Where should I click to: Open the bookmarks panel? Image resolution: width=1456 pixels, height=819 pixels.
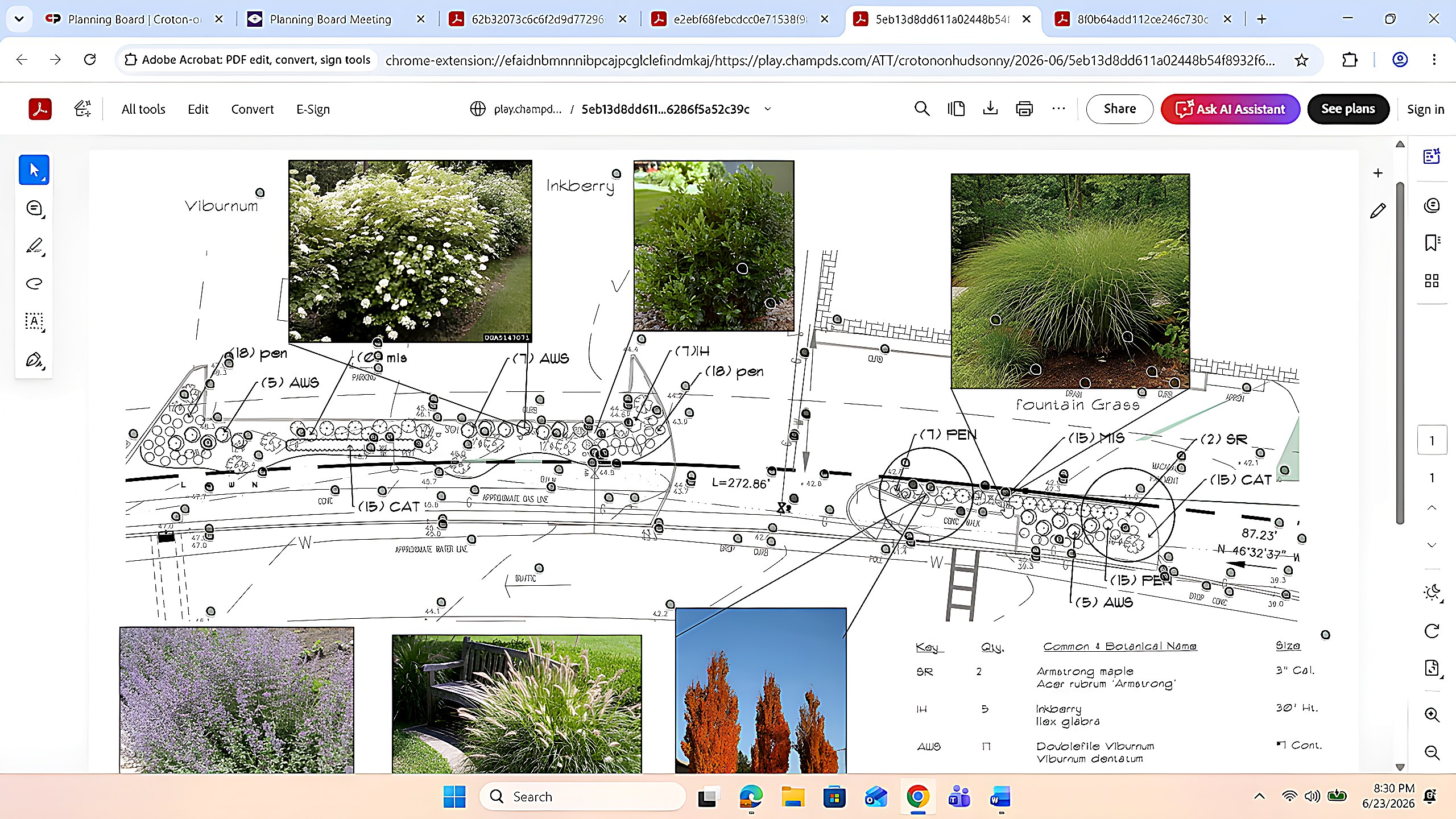click(x=1432, y=243)
